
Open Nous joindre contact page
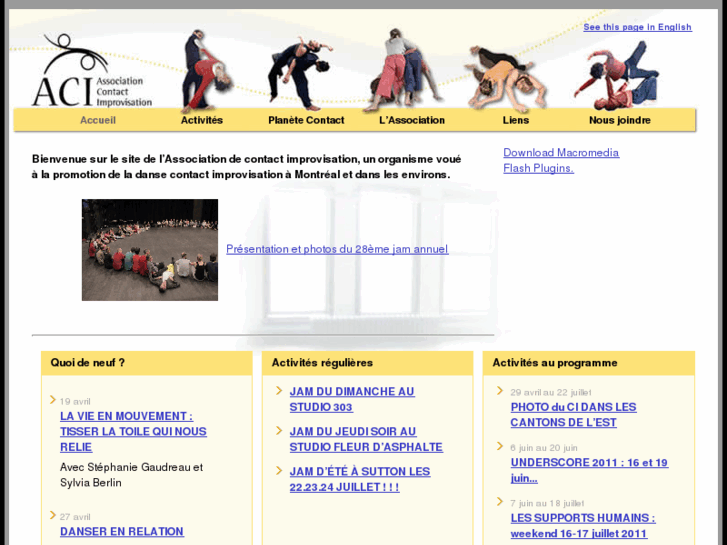click(x=619, y=120)
